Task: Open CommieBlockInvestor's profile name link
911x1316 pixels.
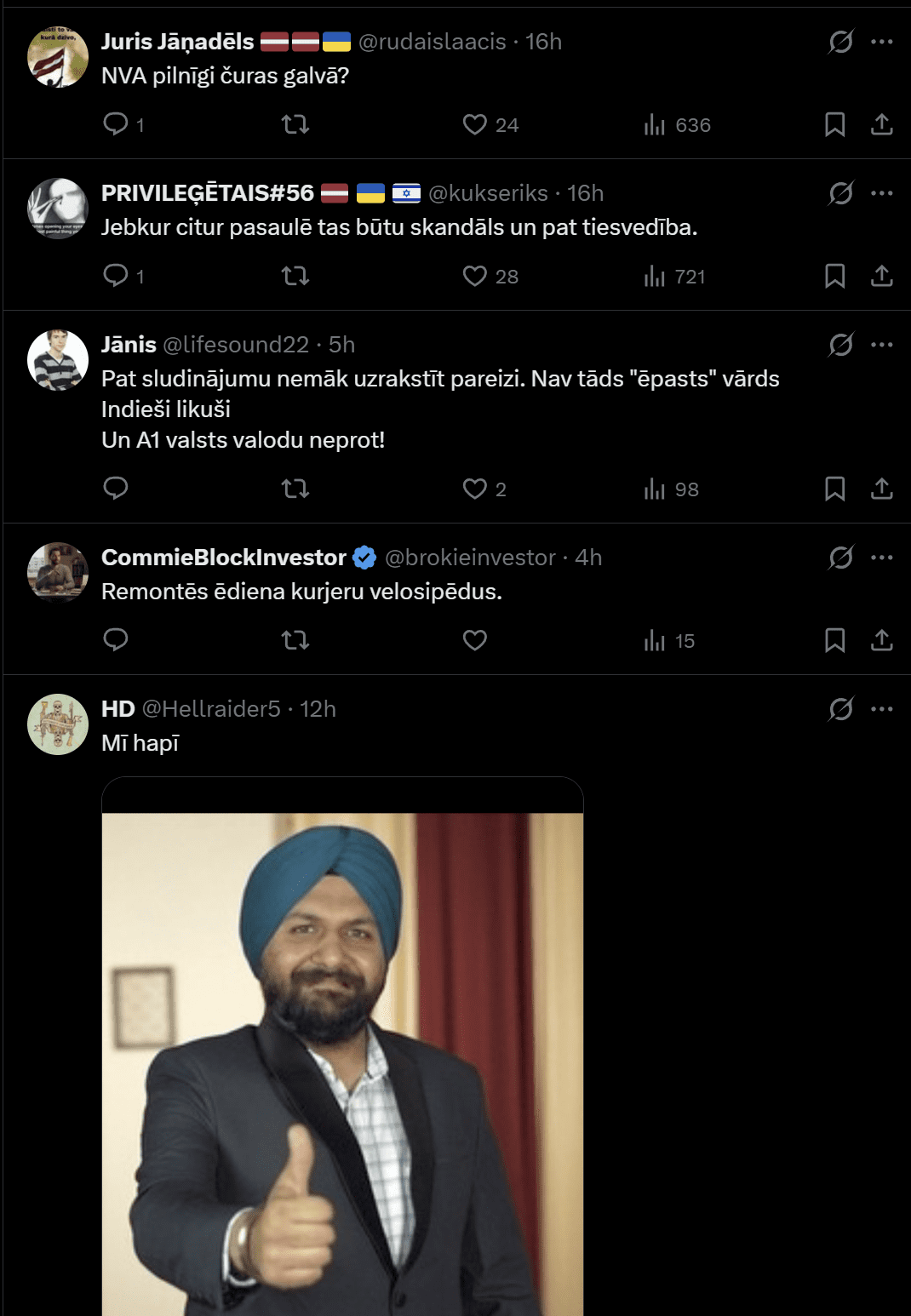Action: coord(223,558)
